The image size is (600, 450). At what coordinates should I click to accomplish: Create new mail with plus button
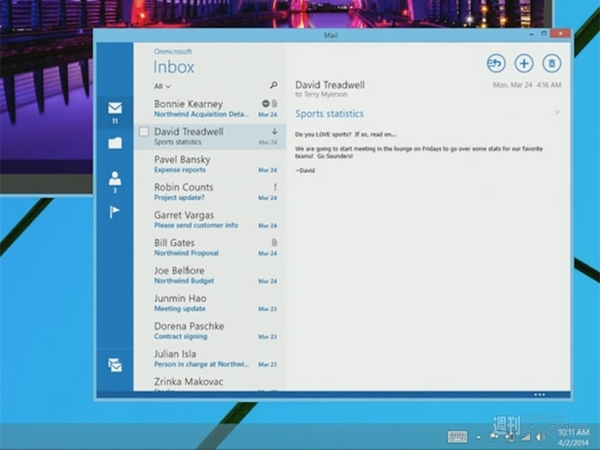524,64
